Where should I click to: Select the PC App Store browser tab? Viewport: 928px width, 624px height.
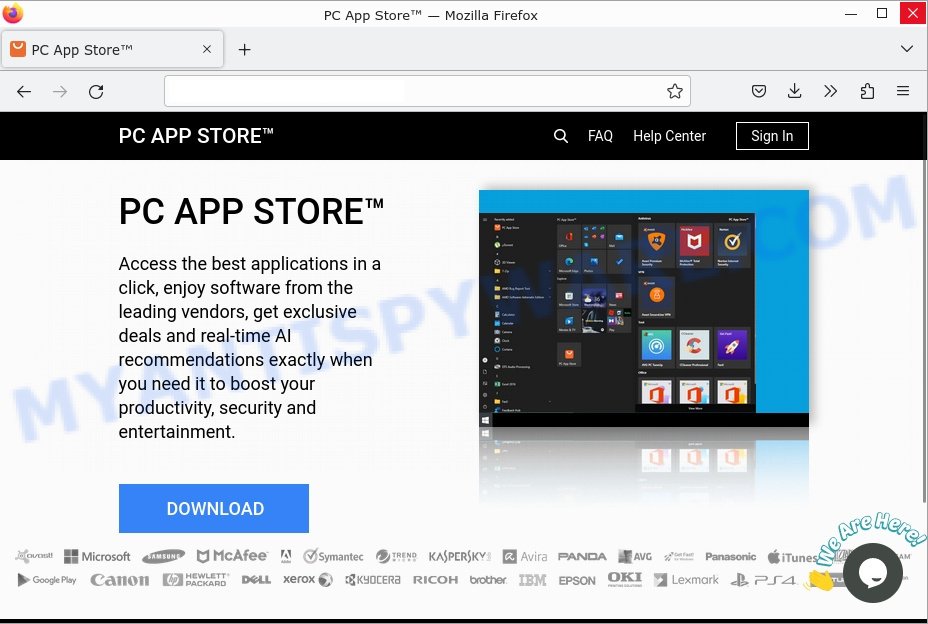[x=112, y=50]
